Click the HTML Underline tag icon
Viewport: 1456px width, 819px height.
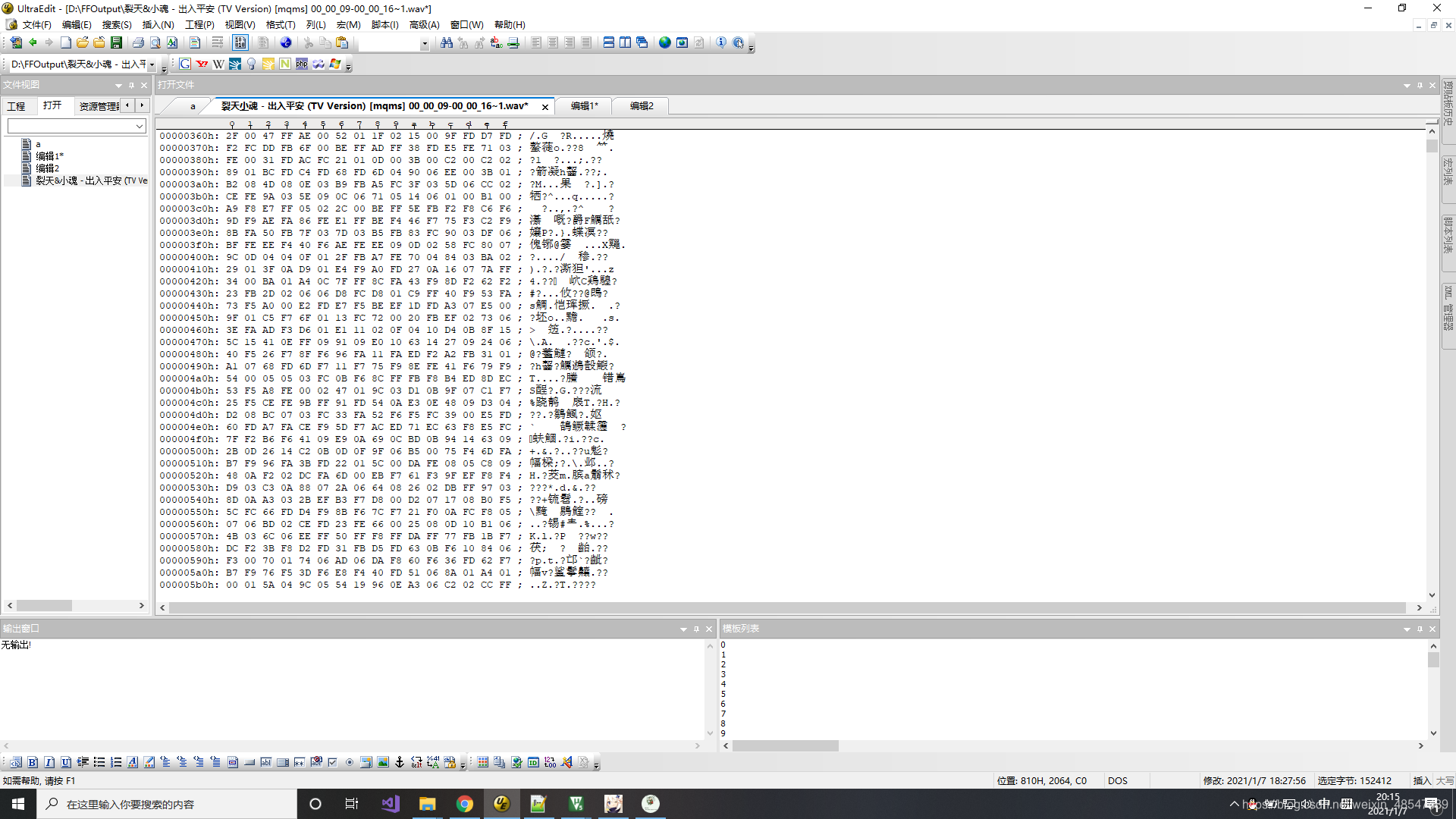66,763
